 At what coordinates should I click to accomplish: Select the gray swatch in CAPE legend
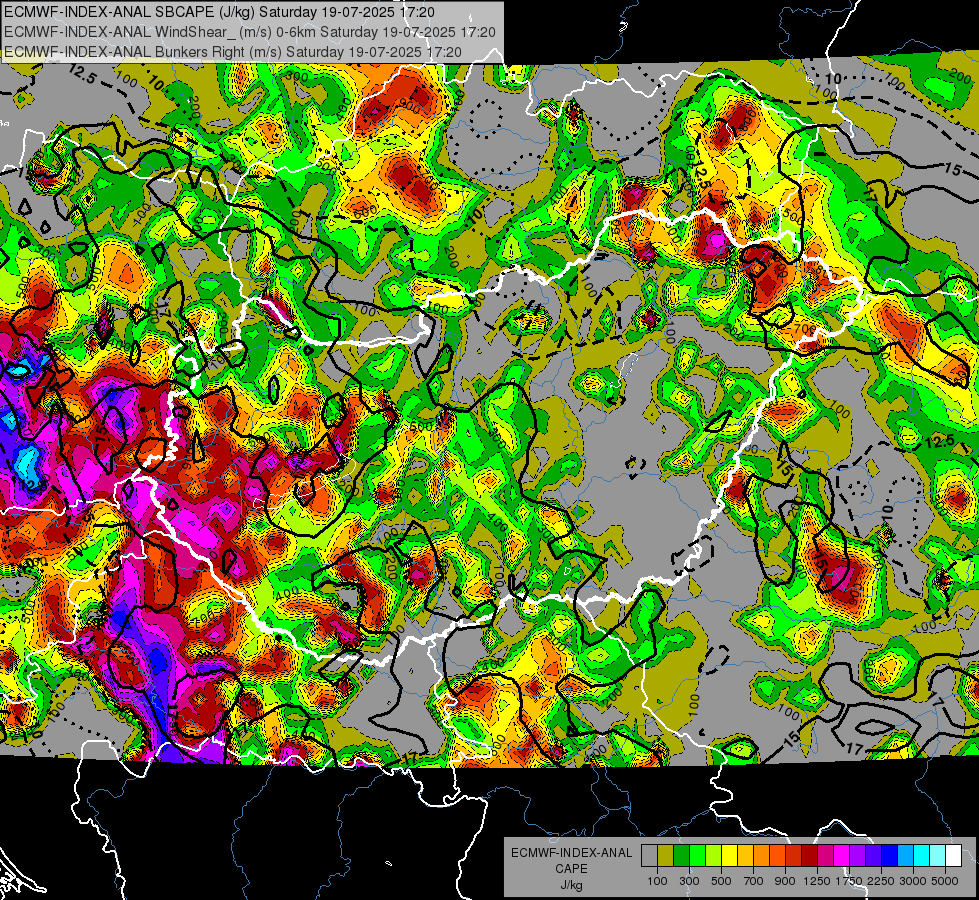point(649,856)
